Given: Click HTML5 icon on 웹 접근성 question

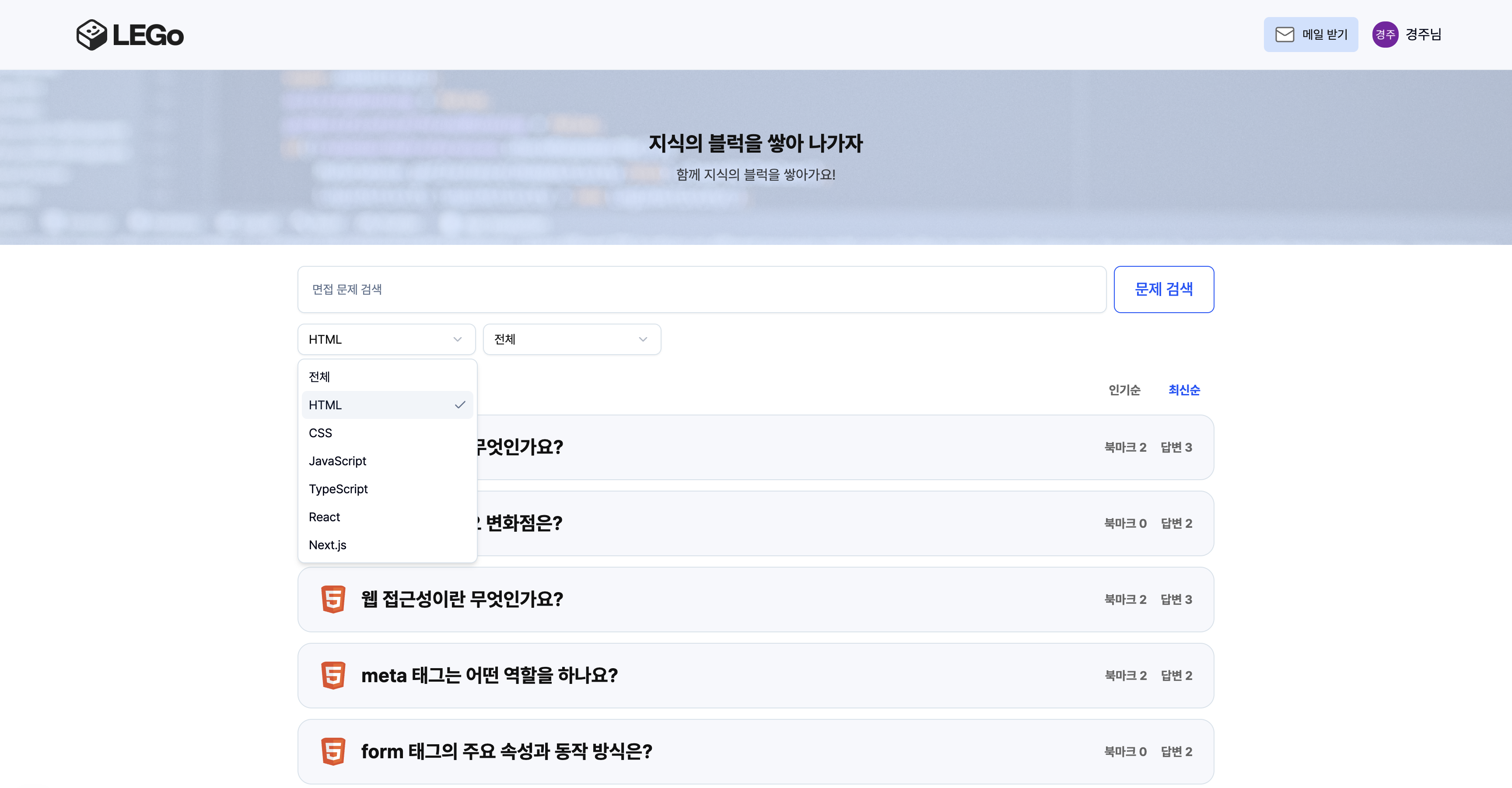Looking at the screenshot, I should pyautogui.click(x=333, y=599).
